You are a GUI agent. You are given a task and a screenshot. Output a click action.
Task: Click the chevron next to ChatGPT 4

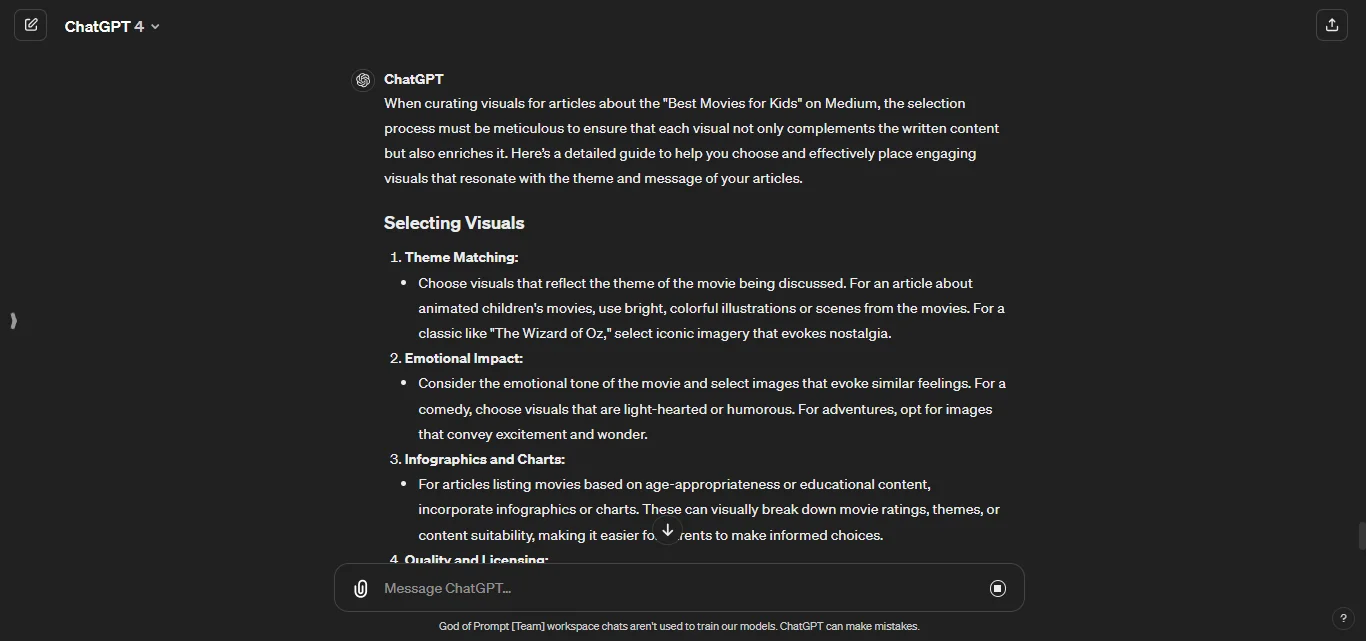[x=156, y=27]
